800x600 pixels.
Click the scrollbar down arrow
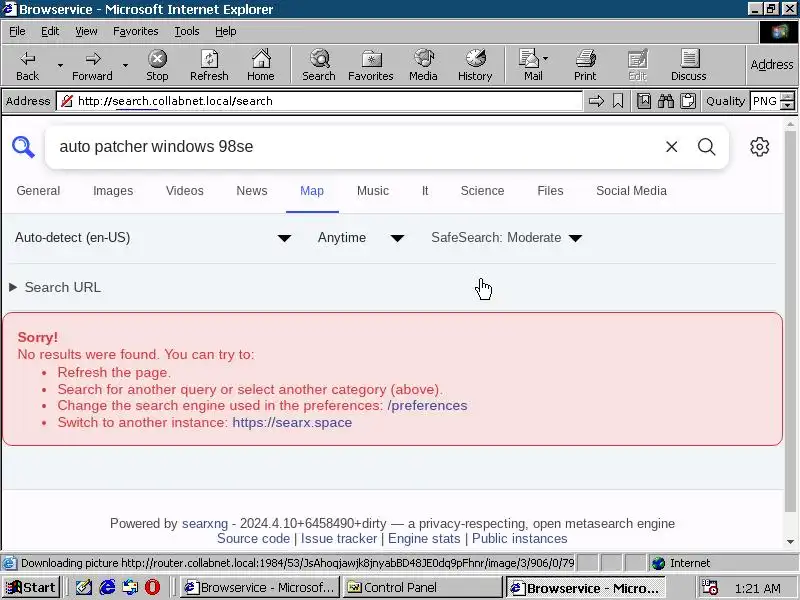(790, 542)
